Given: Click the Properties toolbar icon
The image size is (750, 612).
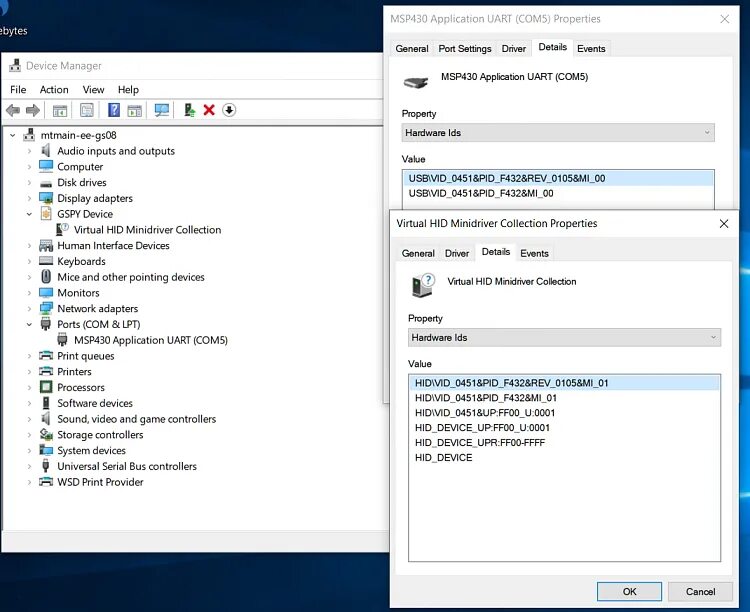Looking at the screenshot, I should click(x=87, y=111).
